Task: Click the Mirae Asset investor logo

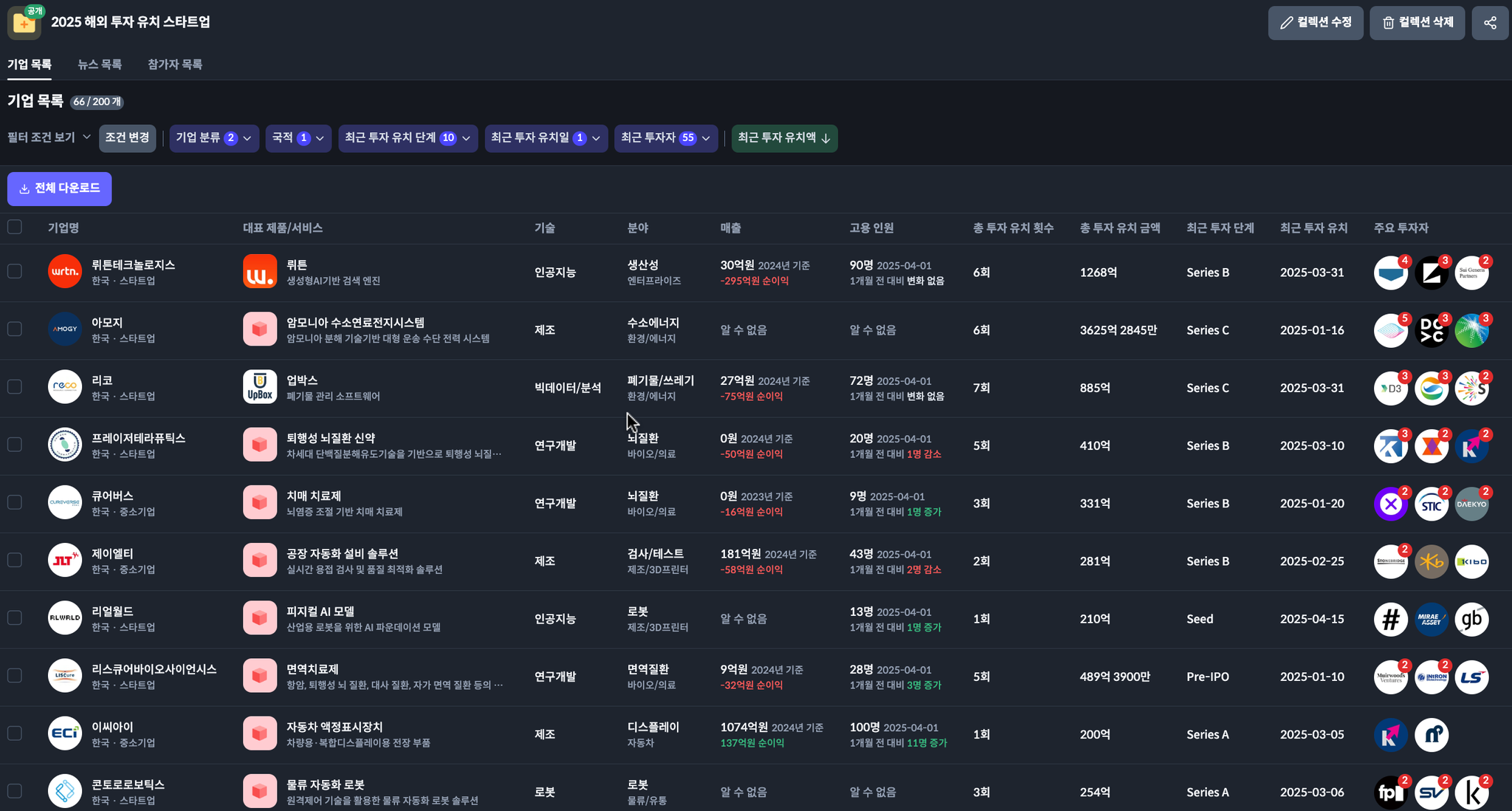Action: point(1431,620)
